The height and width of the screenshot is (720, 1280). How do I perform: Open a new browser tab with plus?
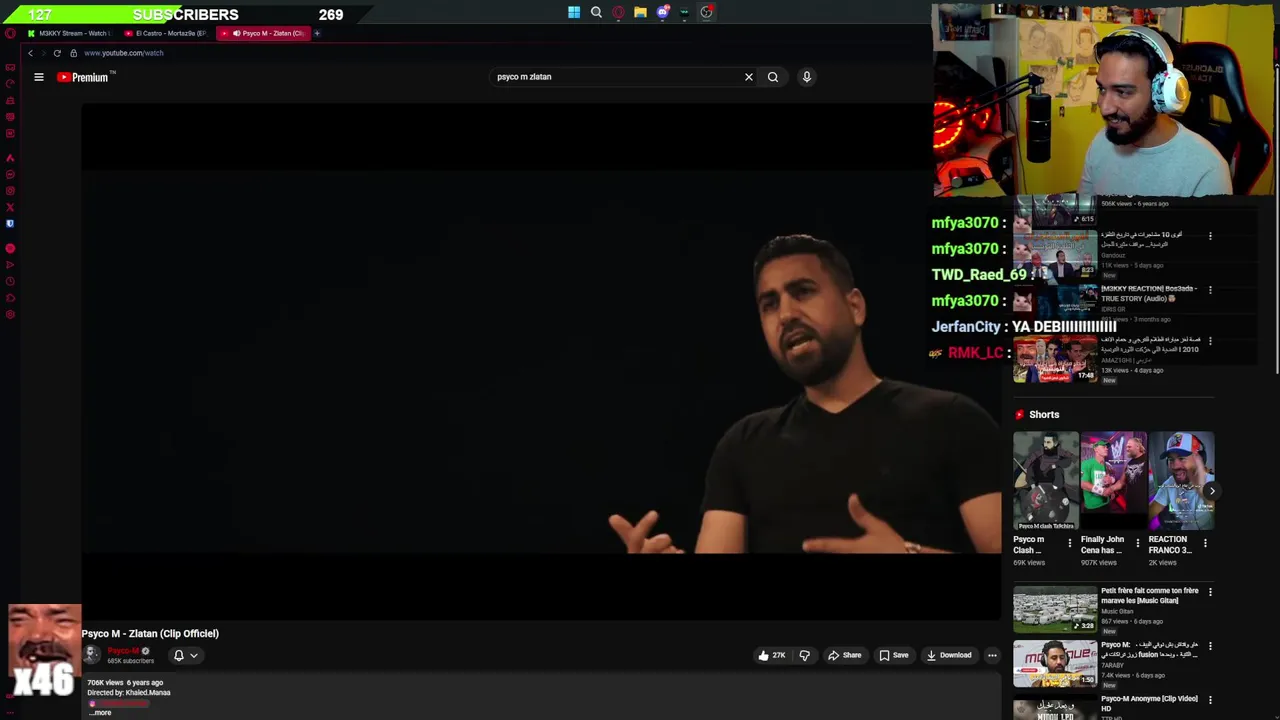point(317,33)
